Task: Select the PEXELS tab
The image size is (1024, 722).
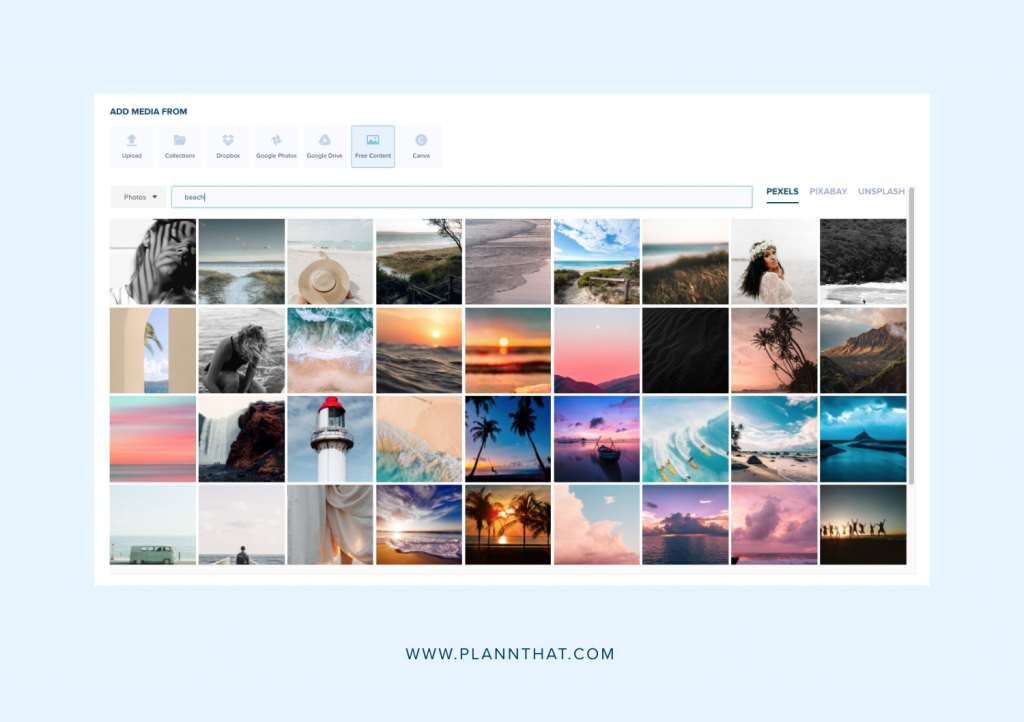Action: (x=782, y=191)
